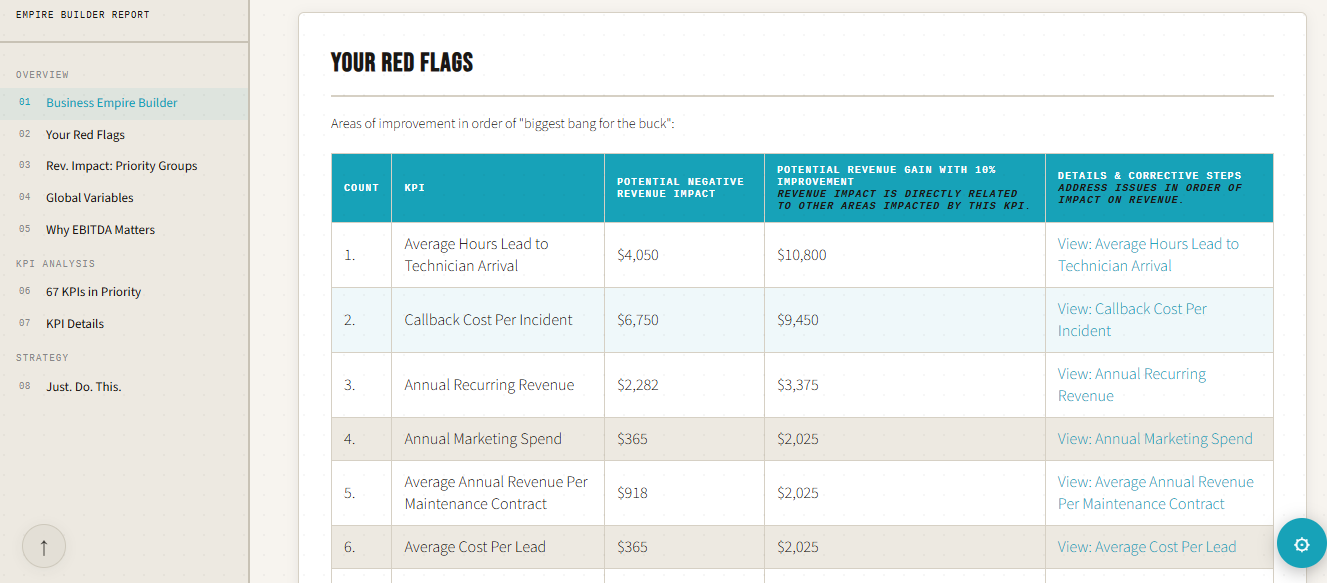Click the Your Red Flags heading
The image size is (1327, 583).
point(402,63)
